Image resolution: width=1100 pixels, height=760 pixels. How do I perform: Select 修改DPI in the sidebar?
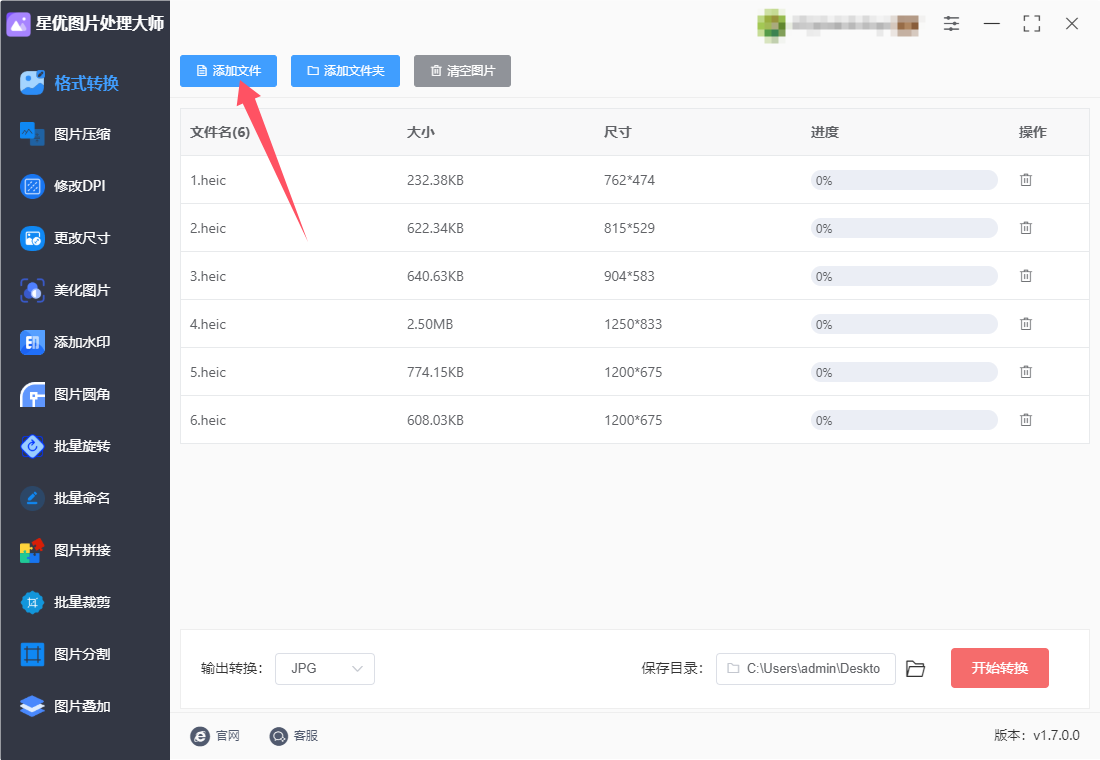tap(63, 186)
